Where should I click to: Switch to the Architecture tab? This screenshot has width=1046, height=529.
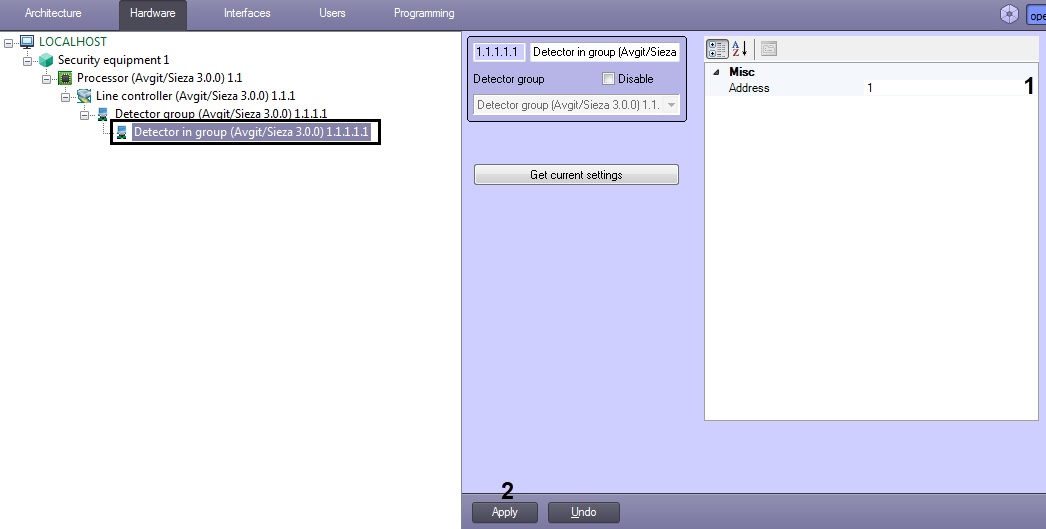tap(53, 13)
